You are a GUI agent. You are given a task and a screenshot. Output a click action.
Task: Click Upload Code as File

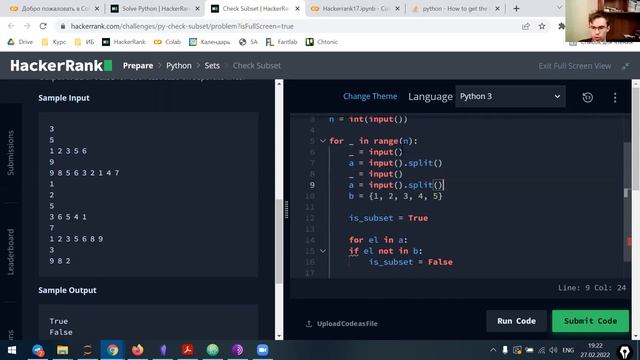(x=342, y=324)
